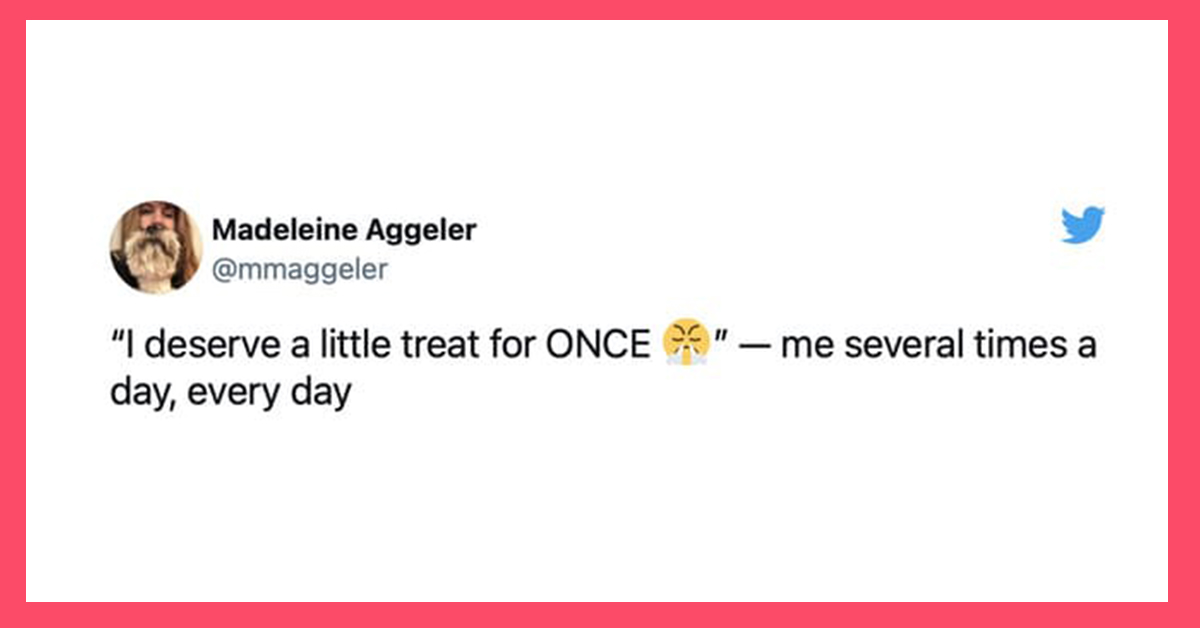
Task: Click the phrase "me several times a"
Action: (x=939, y=347)
